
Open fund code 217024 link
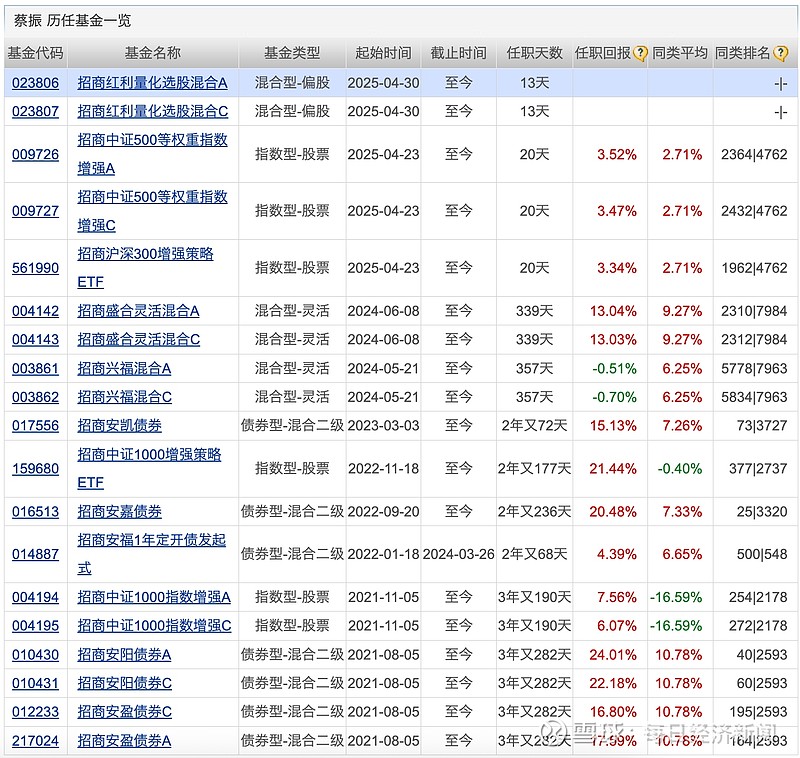(35, 741)
